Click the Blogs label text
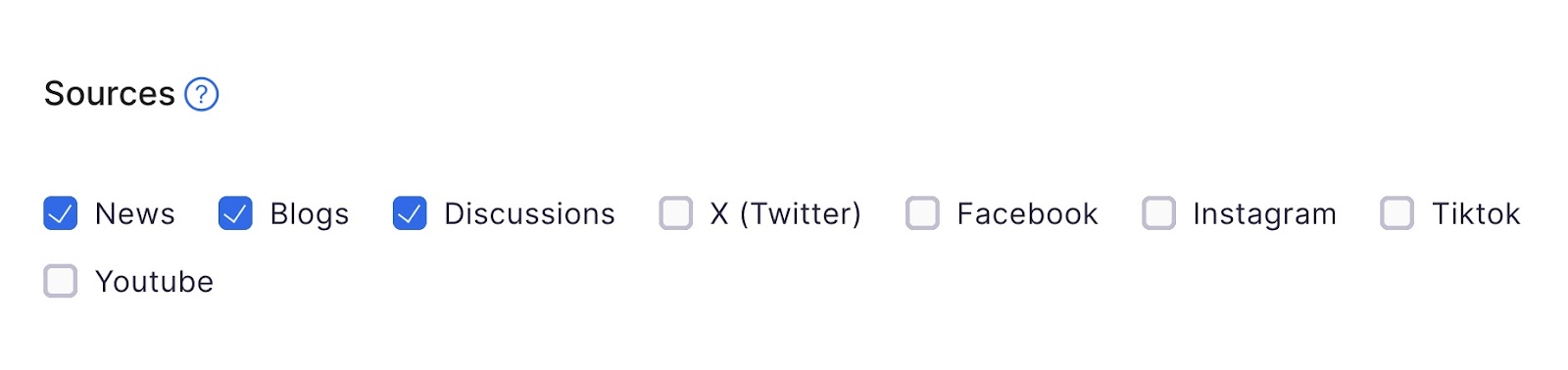Image resolution: width=1568 pixels, height=370 pixels. pyautogui.click(x=310, y=214)
